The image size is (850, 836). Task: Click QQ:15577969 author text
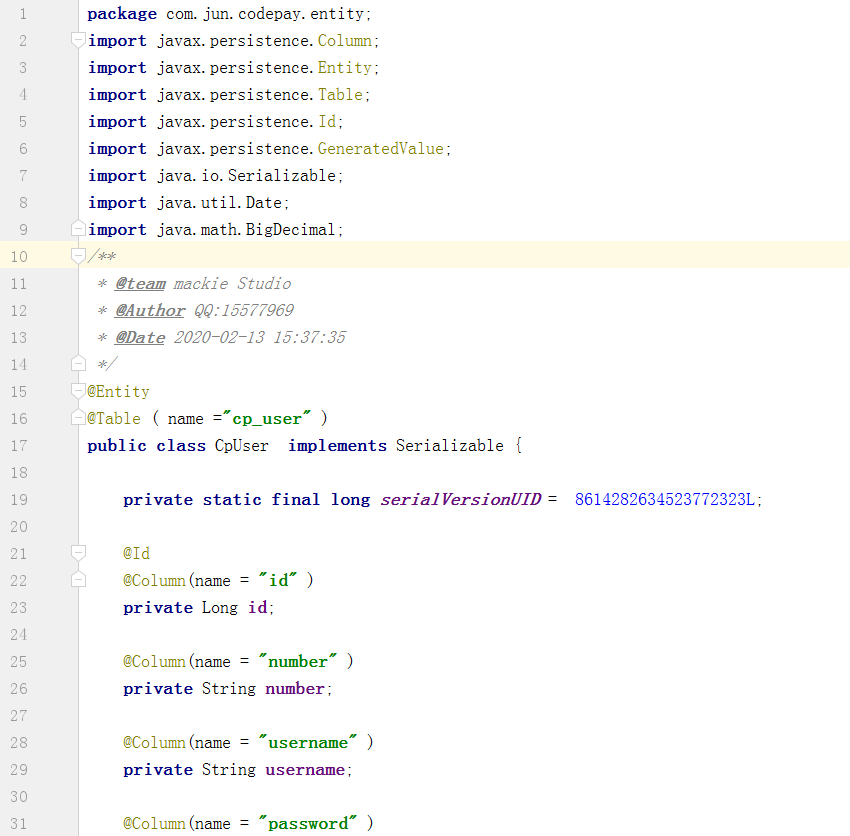244,310
